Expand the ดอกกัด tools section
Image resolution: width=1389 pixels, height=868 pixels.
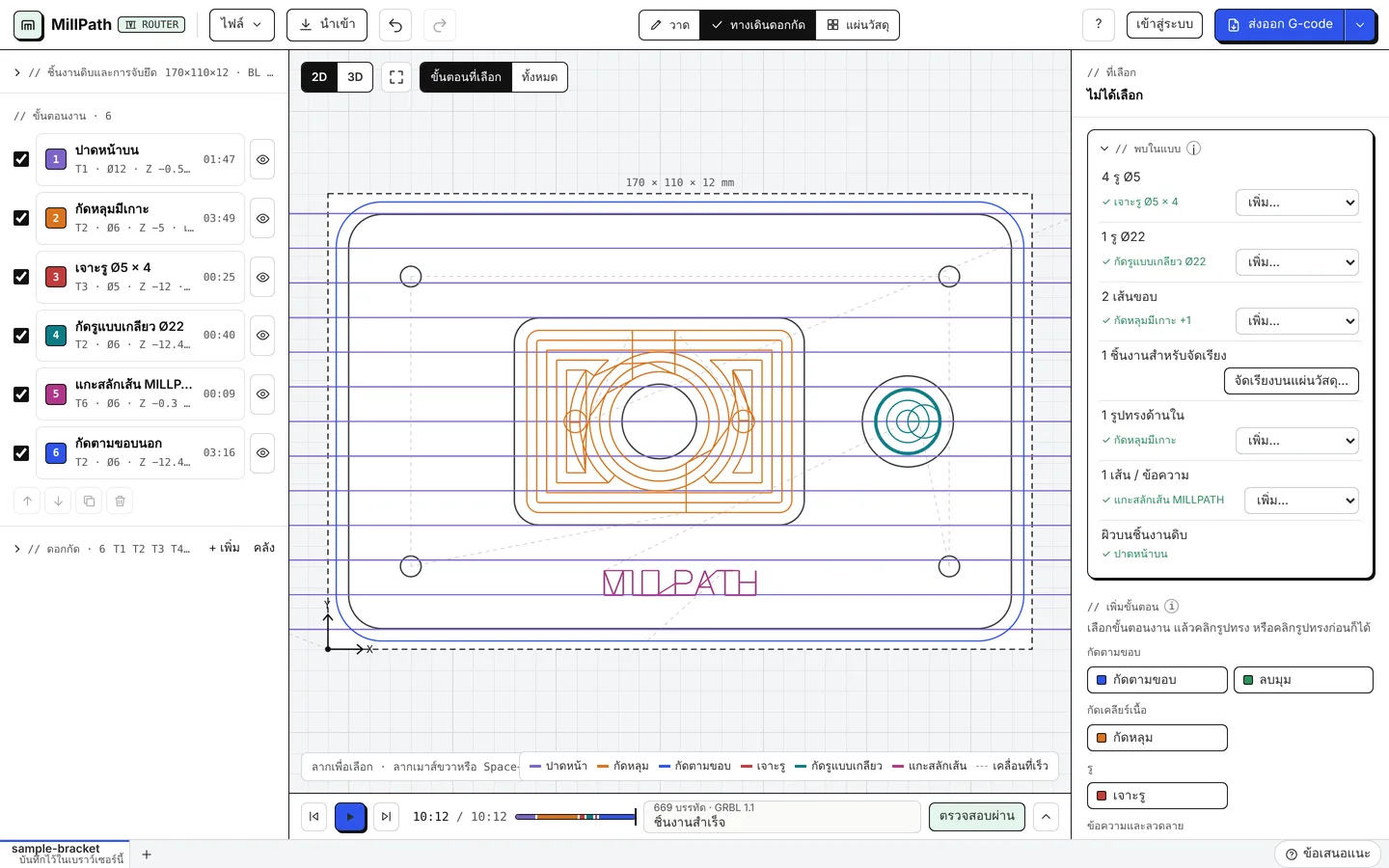point(101,549)
